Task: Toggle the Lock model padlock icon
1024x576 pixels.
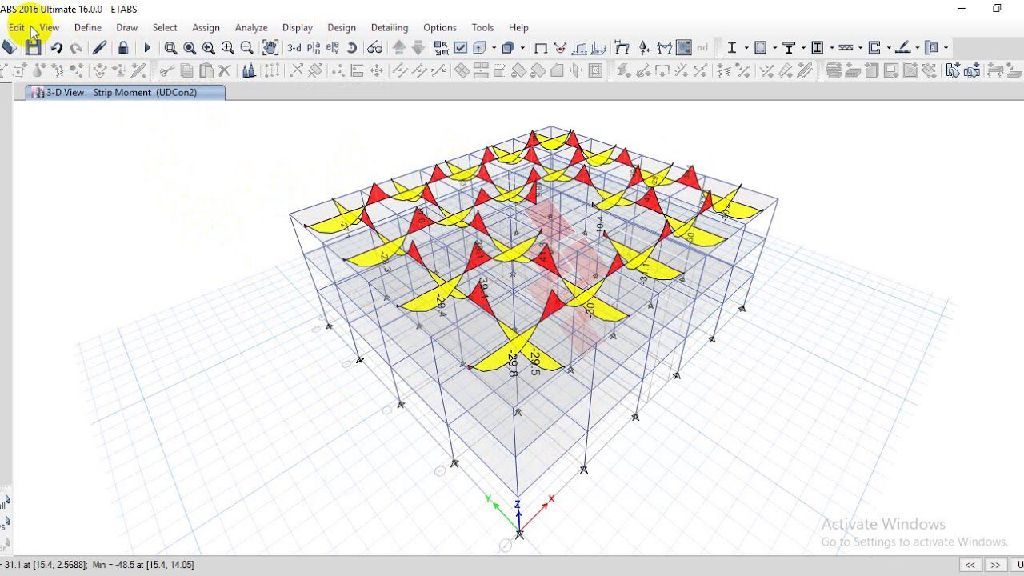Action: point(123,47)
